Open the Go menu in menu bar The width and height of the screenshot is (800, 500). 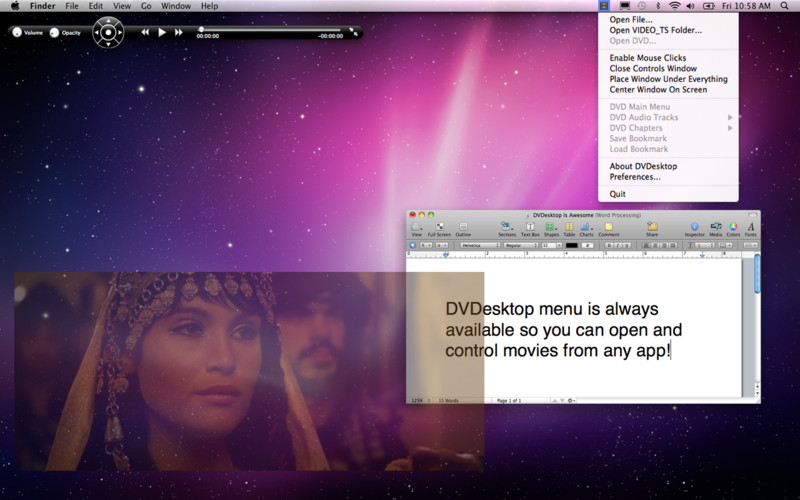(146, 6)
